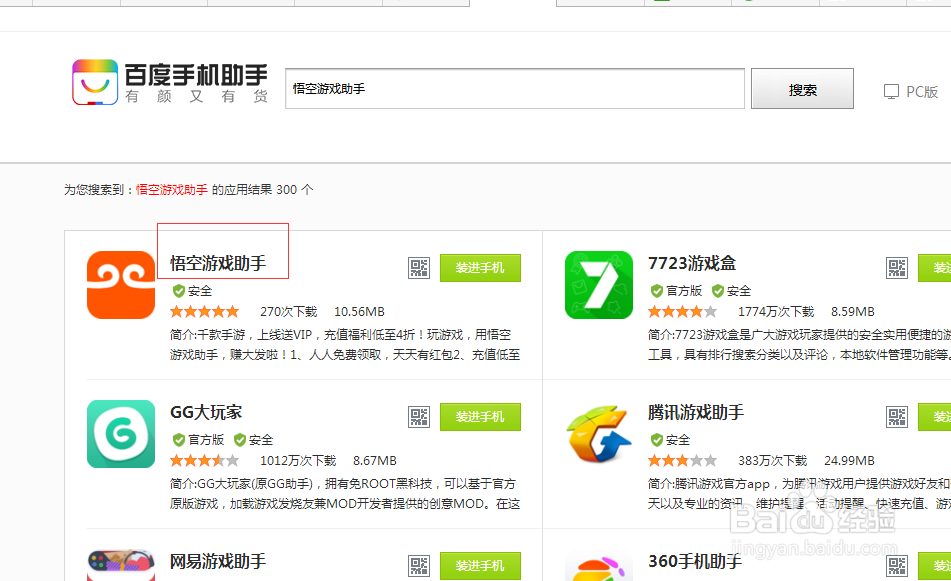Click the QR code beside 悟空游戏助手
The height and width of the screenshot is (581, 951).
(x=419, y=267)
